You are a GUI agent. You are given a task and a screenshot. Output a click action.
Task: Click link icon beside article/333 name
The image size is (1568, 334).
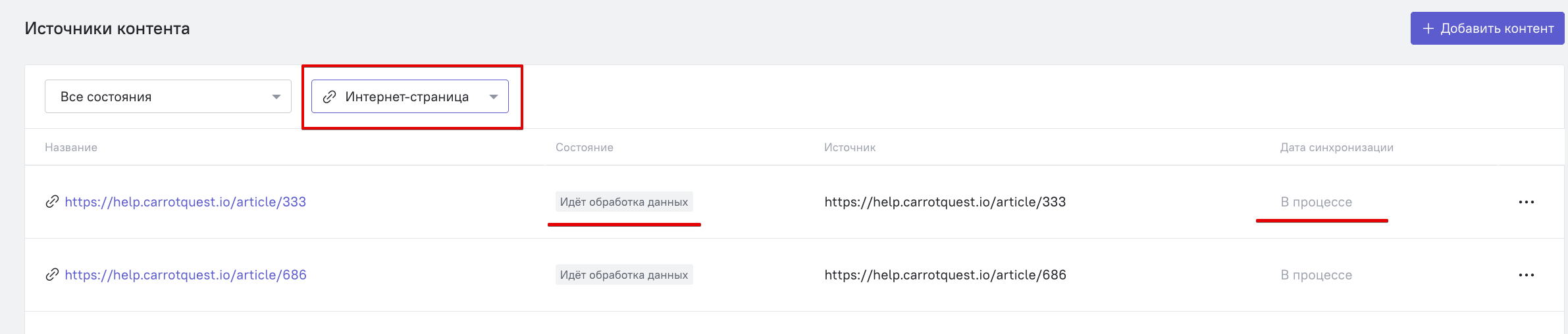click(x=52, y=202)
